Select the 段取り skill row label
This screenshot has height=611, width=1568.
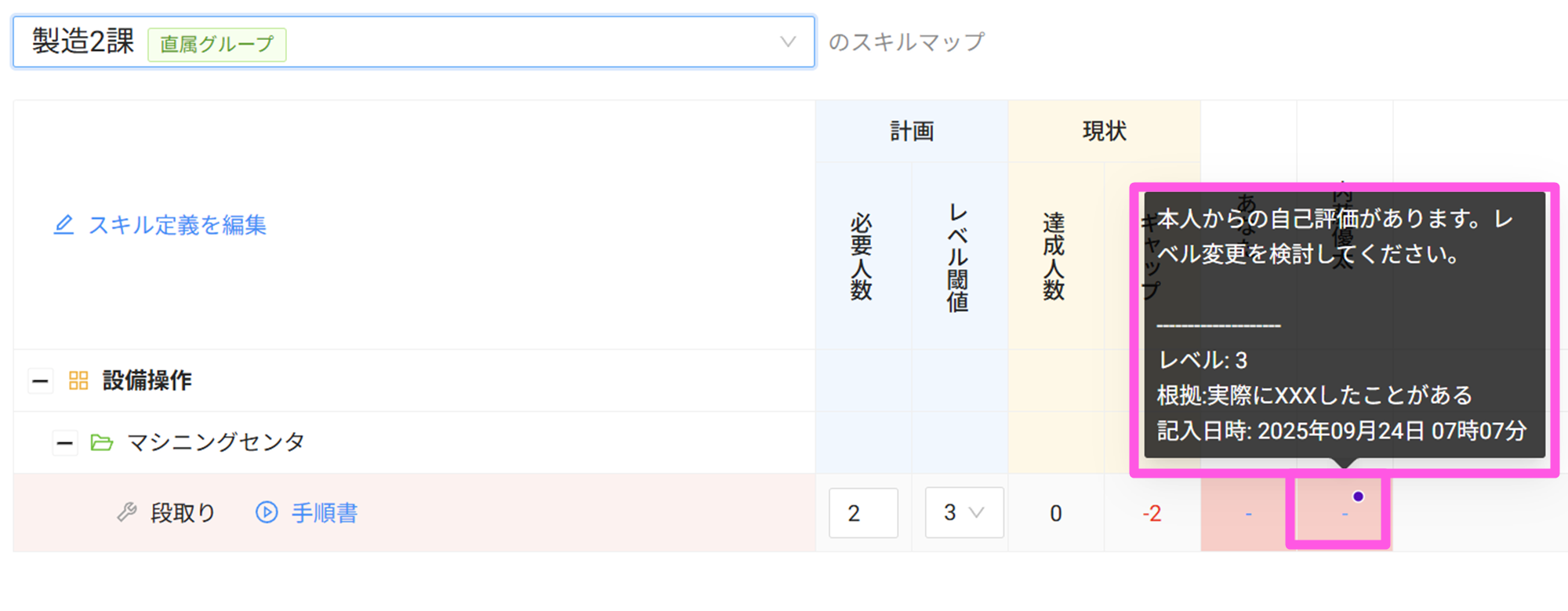(183, 513)
